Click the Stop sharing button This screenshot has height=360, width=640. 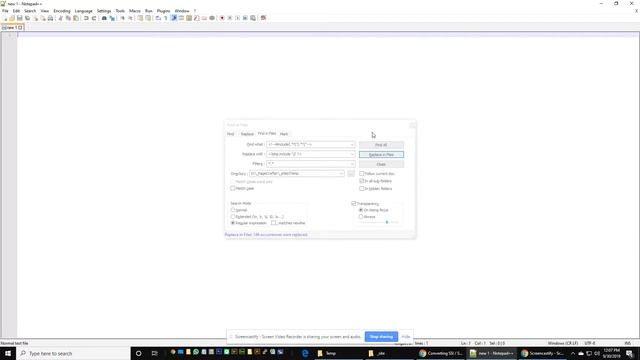[x=381, y=337]
